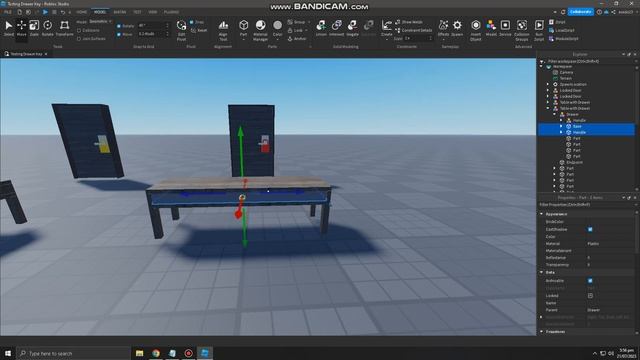
Task: Choose the Rotate tool
Action: click(48, 28)
